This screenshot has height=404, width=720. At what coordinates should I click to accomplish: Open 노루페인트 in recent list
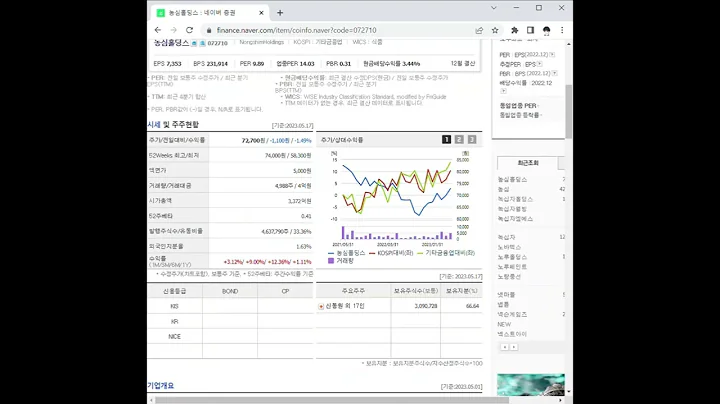512,267
